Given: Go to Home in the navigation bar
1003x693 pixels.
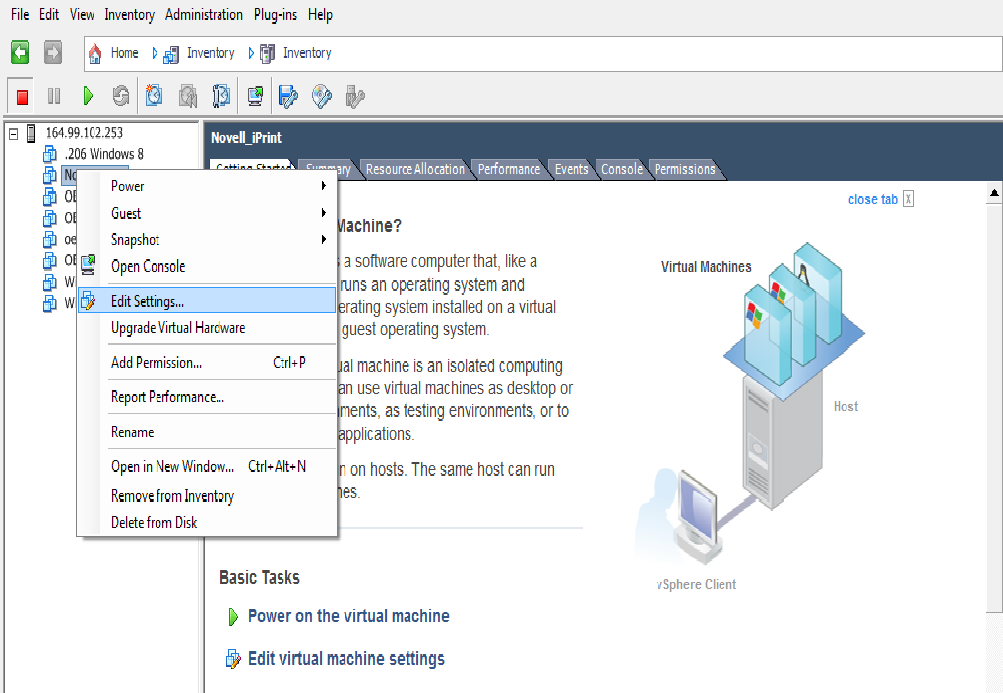Looking at the screenshot, I should click(x=124, y=53).
